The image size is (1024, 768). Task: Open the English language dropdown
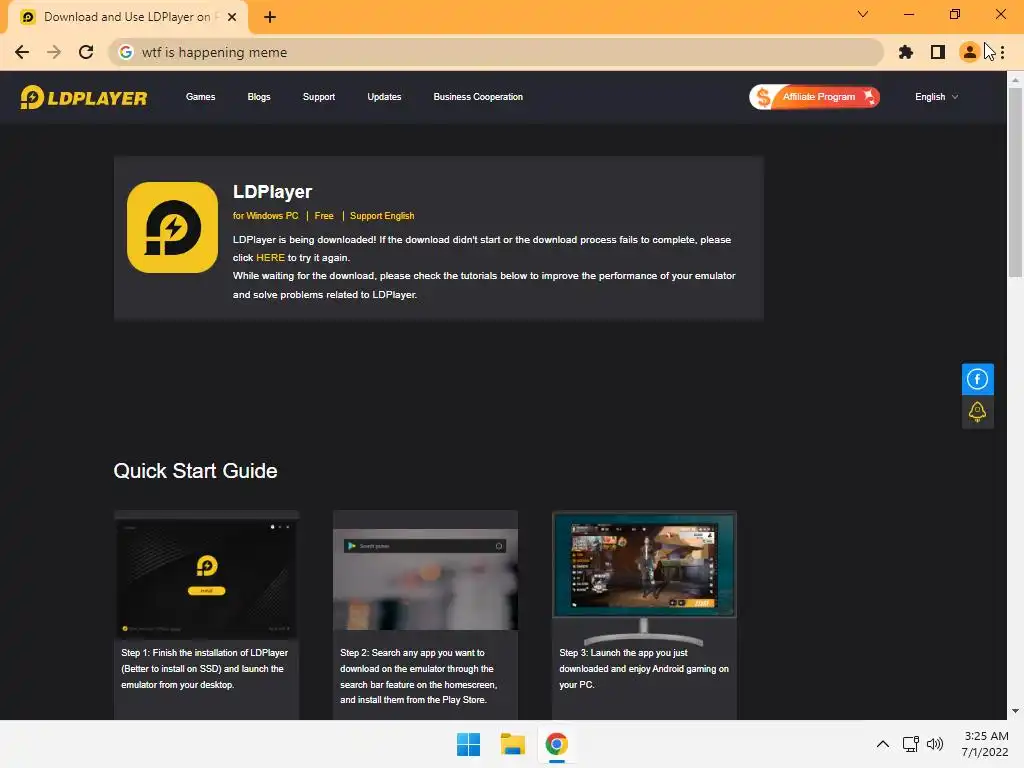tap(936, 97)
